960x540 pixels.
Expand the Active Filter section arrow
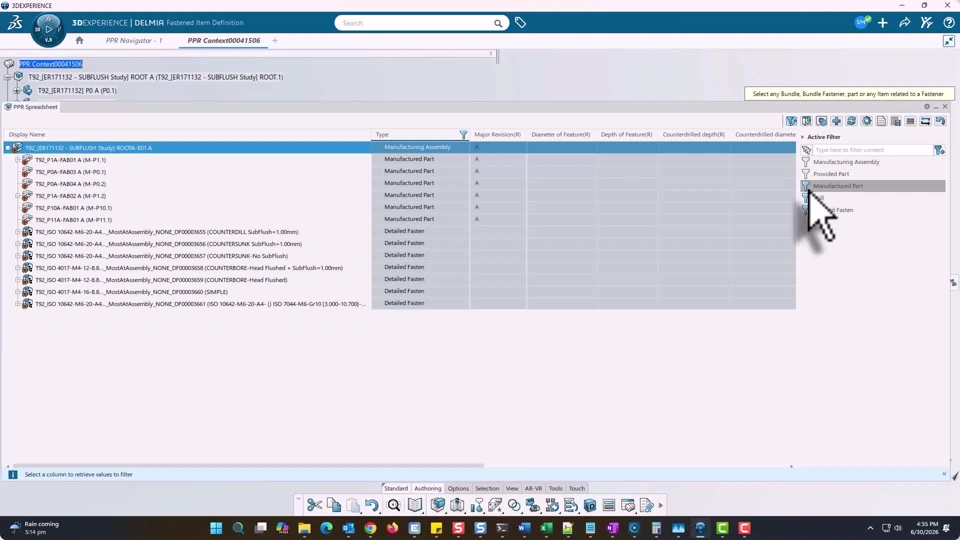[x=803, y=137]
